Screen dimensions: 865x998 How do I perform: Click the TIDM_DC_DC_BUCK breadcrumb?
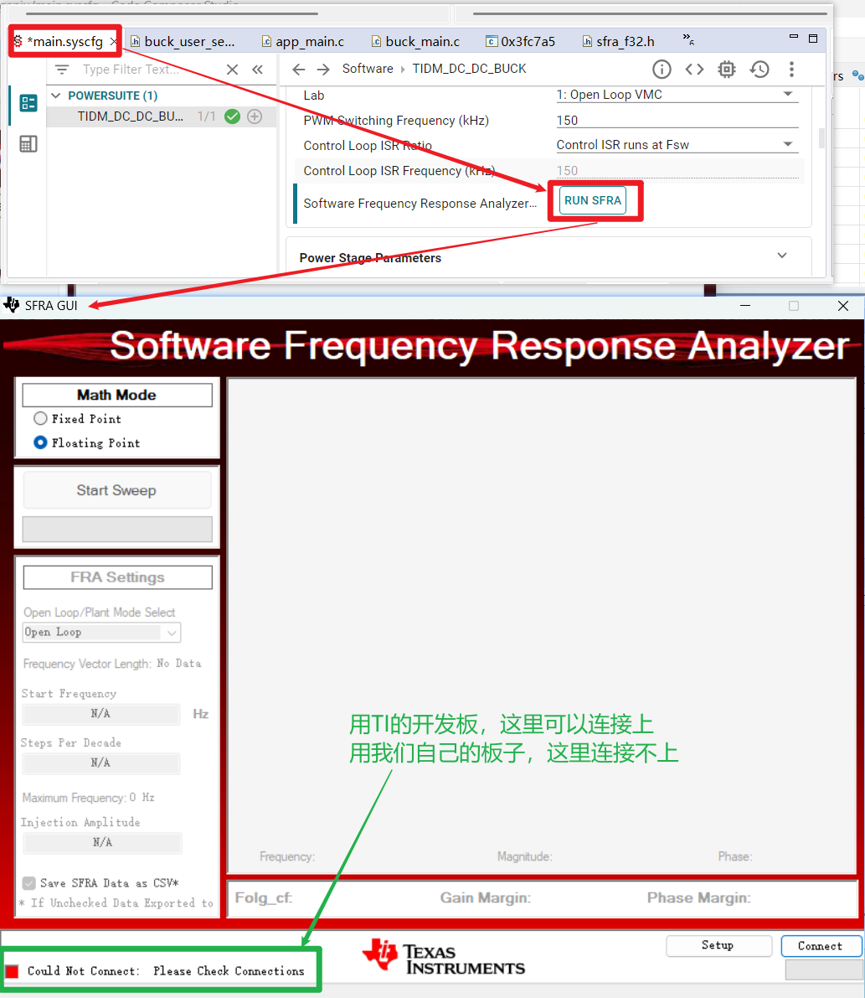tap(469, 69)
